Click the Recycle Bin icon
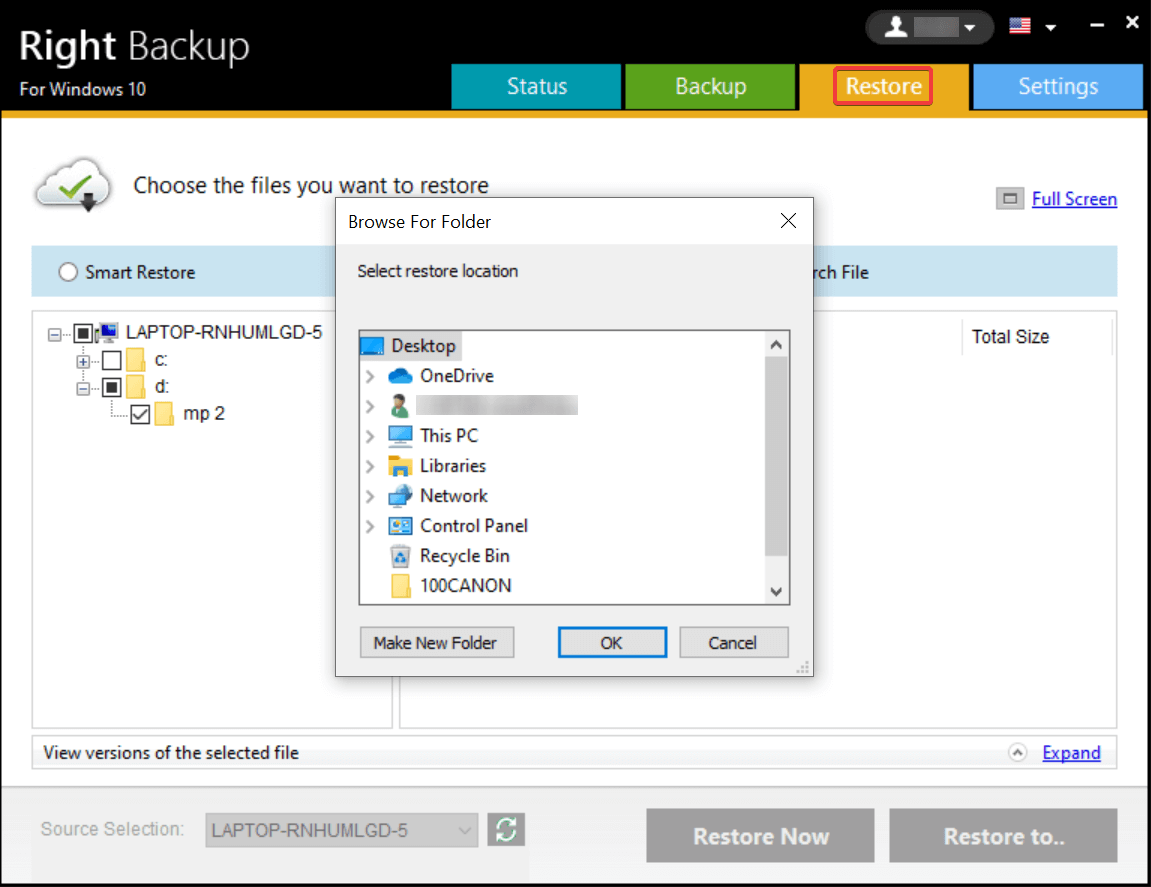The width and height of the screenshot is (1151, 887). pos(400,556)
